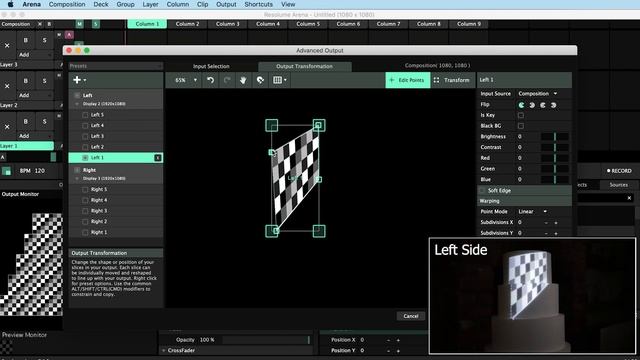
Task: Switch to Transform mode
Action: tap(452, 80)
